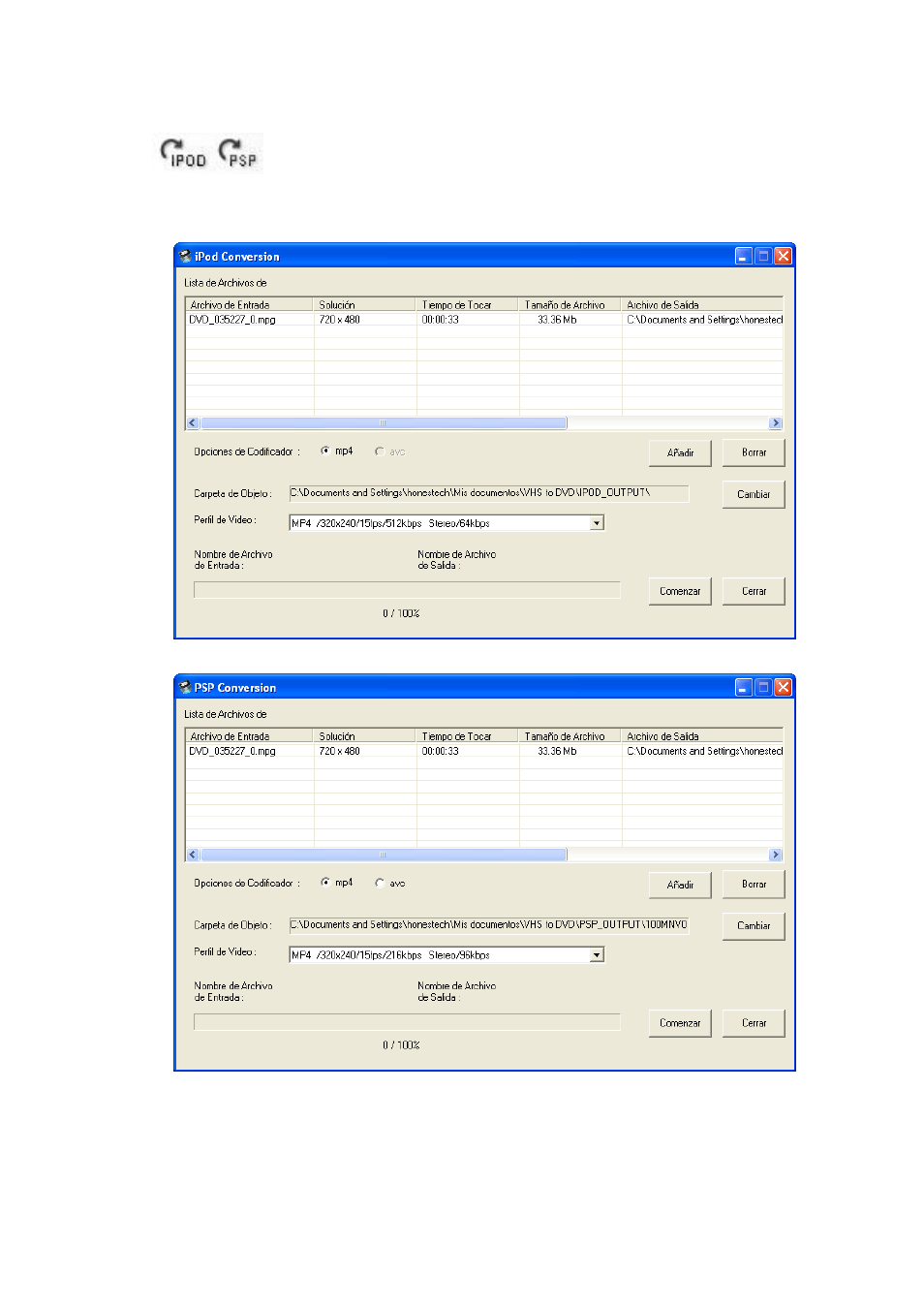Image resolution: width=924 pixels, height=1307 pixels.
Task: Click the iPod conversion icon
Action: [184, 154]
